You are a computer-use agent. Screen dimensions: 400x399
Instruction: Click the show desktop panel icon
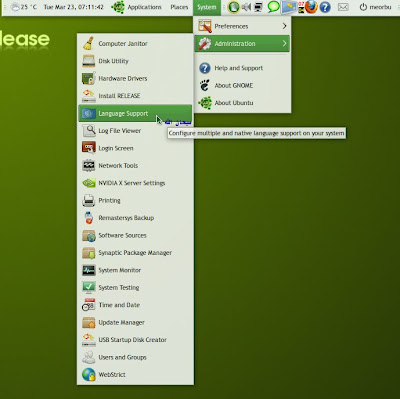[x=288, y=7]
